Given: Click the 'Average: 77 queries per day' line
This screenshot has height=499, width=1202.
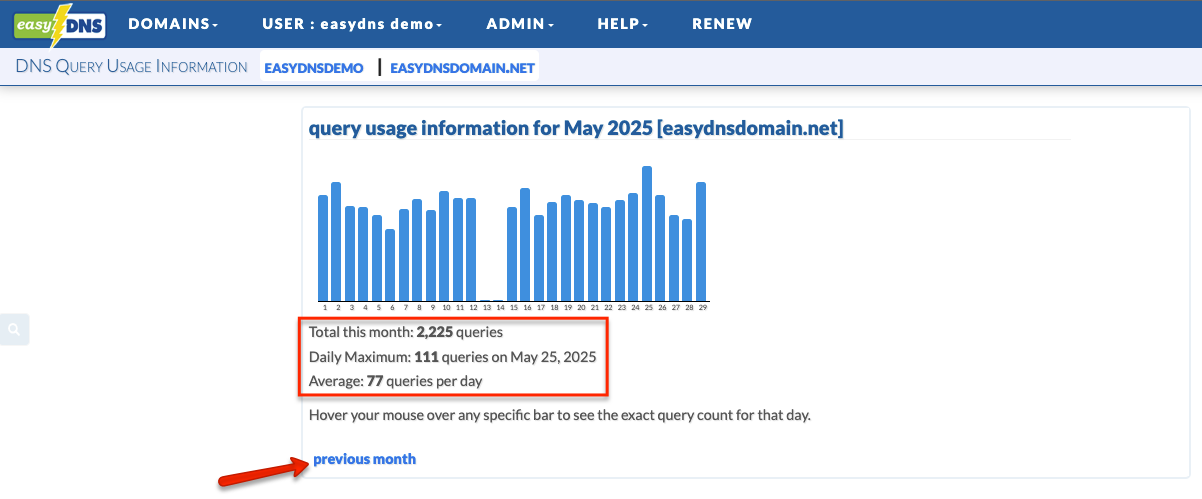Looking at the screenshot, I should (397, 381).
